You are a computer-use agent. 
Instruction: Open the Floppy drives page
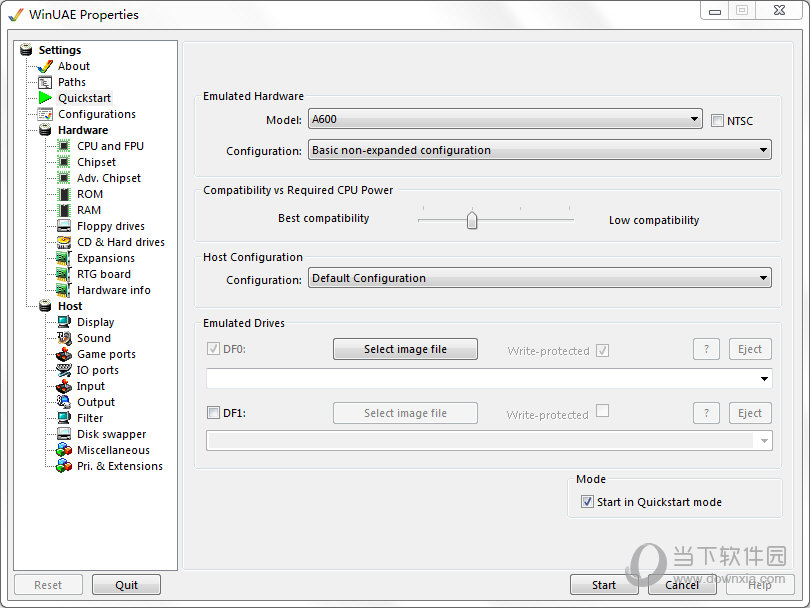click(x=111, y=226)
